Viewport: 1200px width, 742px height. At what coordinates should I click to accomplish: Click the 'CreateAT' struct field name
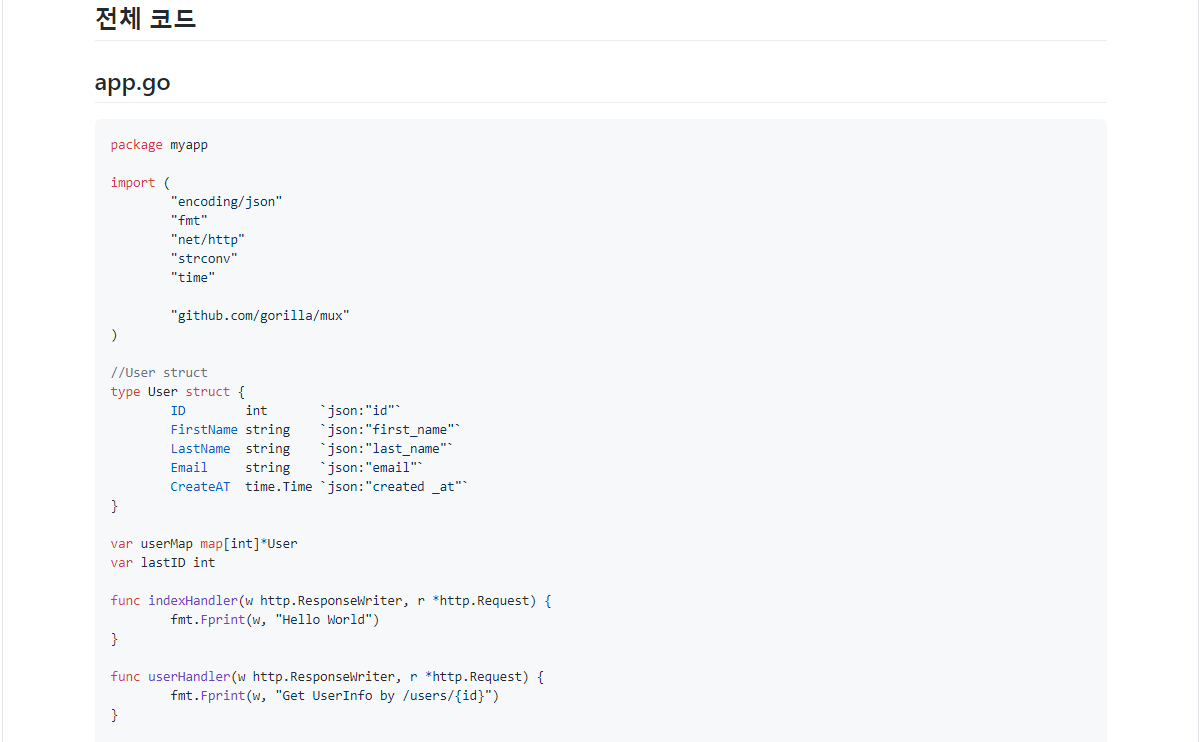[x=200, y=487]
